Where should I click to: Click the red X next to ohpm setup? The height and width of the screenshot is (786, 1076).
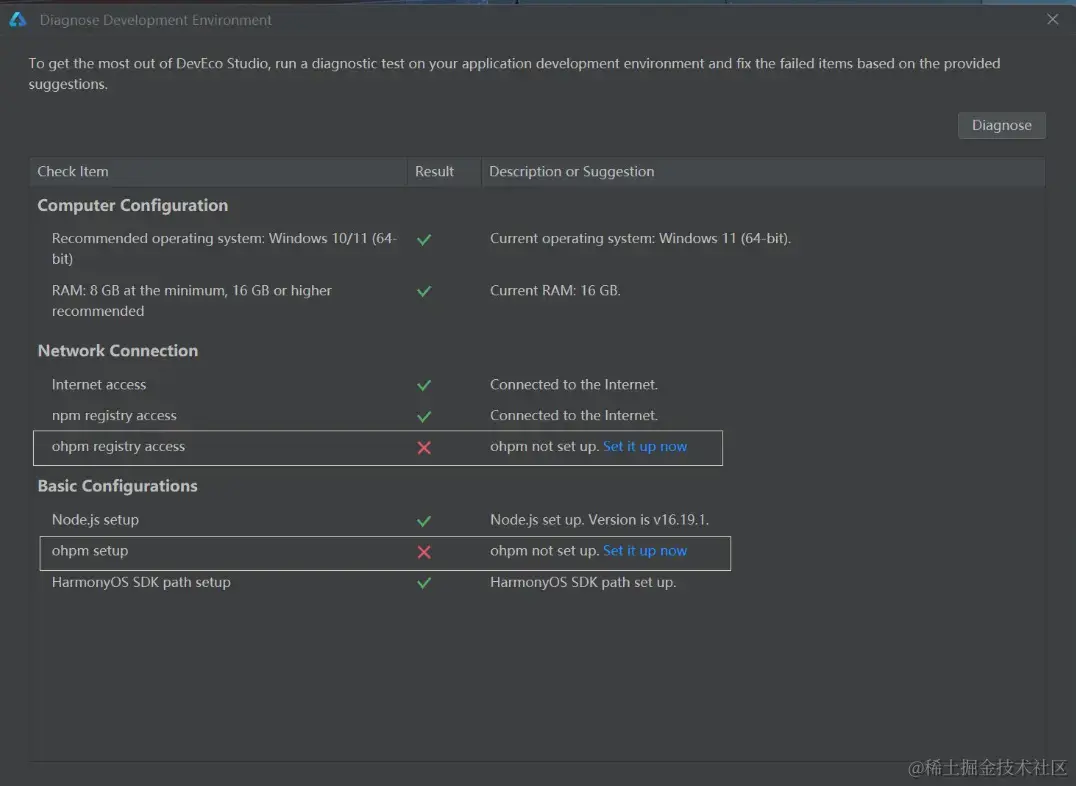[424, 552]
